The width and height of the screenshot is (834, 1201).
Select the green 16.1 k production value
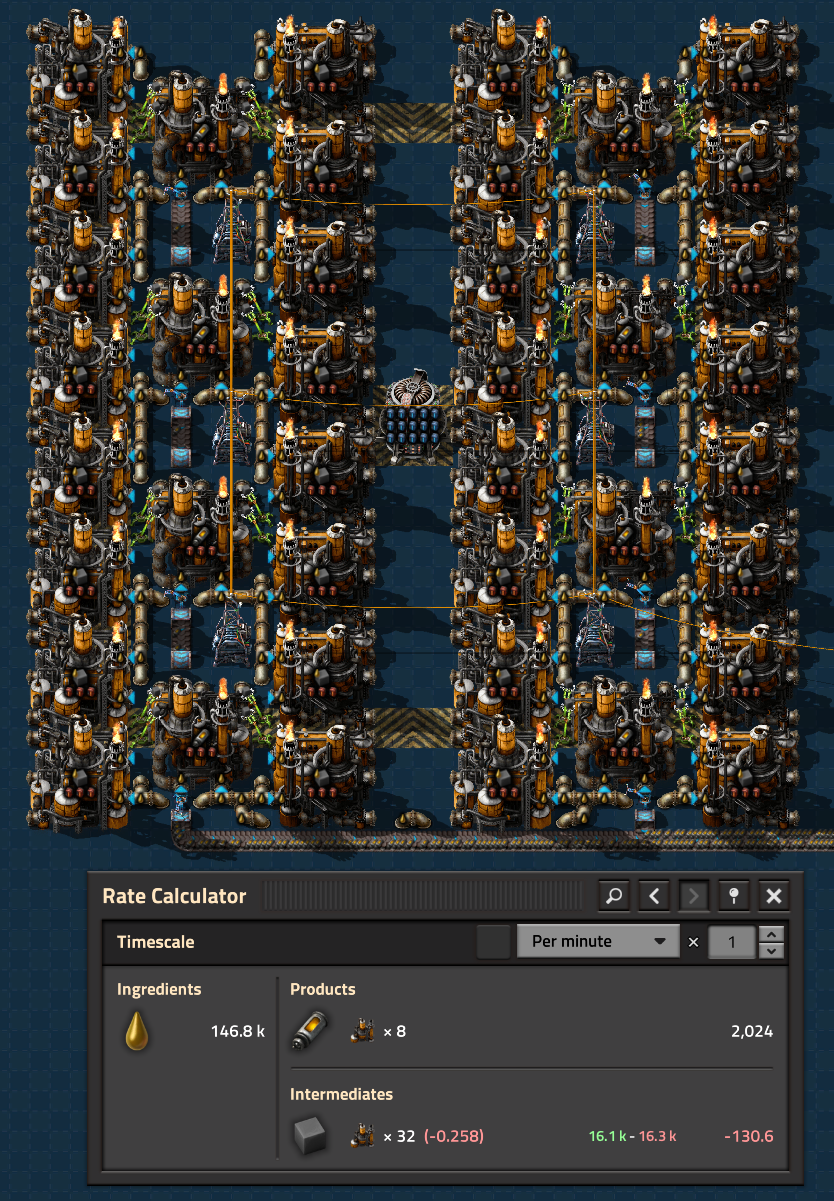pos(605,1136)
